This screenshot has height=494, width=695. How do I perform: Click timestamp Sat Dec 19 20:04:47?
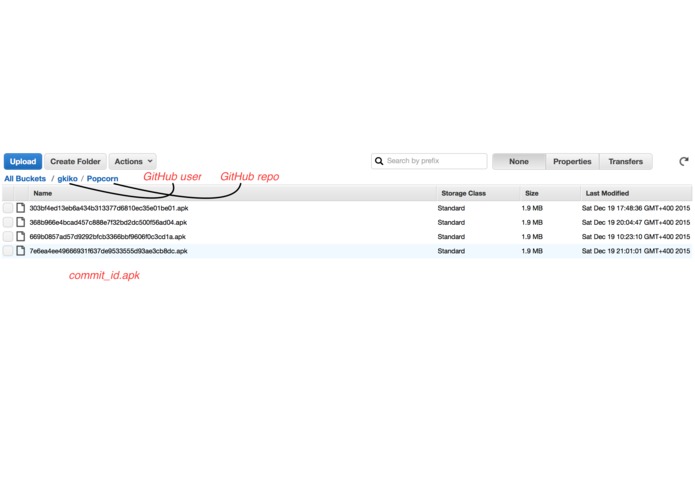(x=636, y=222)
